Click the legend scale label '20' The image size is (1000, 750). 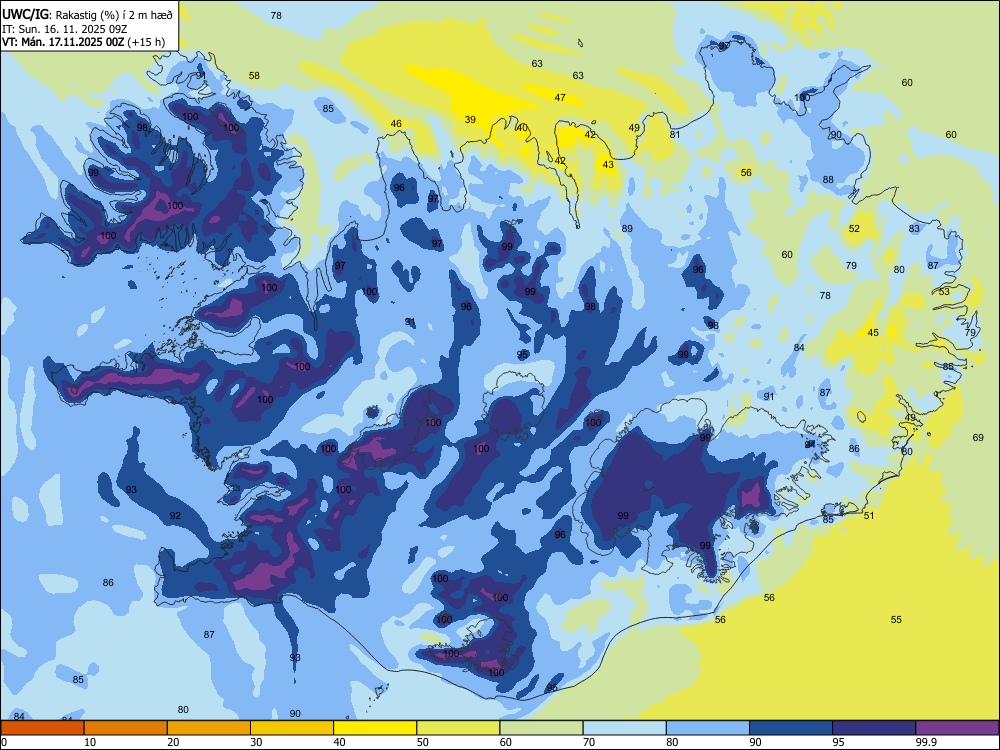pos(173,742)
